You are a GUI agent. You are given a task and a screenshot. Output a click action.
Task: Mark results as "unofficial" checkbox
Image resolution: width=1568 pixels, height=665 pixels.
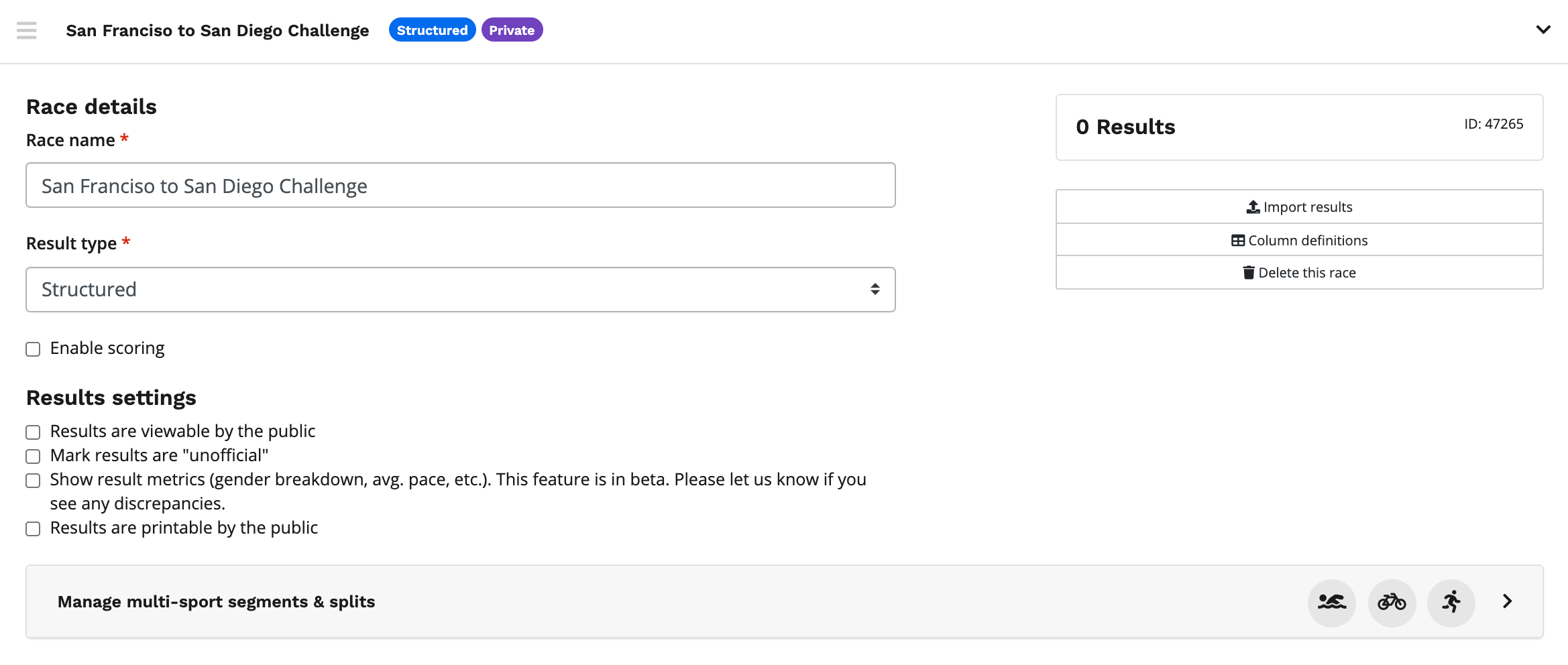point(33,457)
